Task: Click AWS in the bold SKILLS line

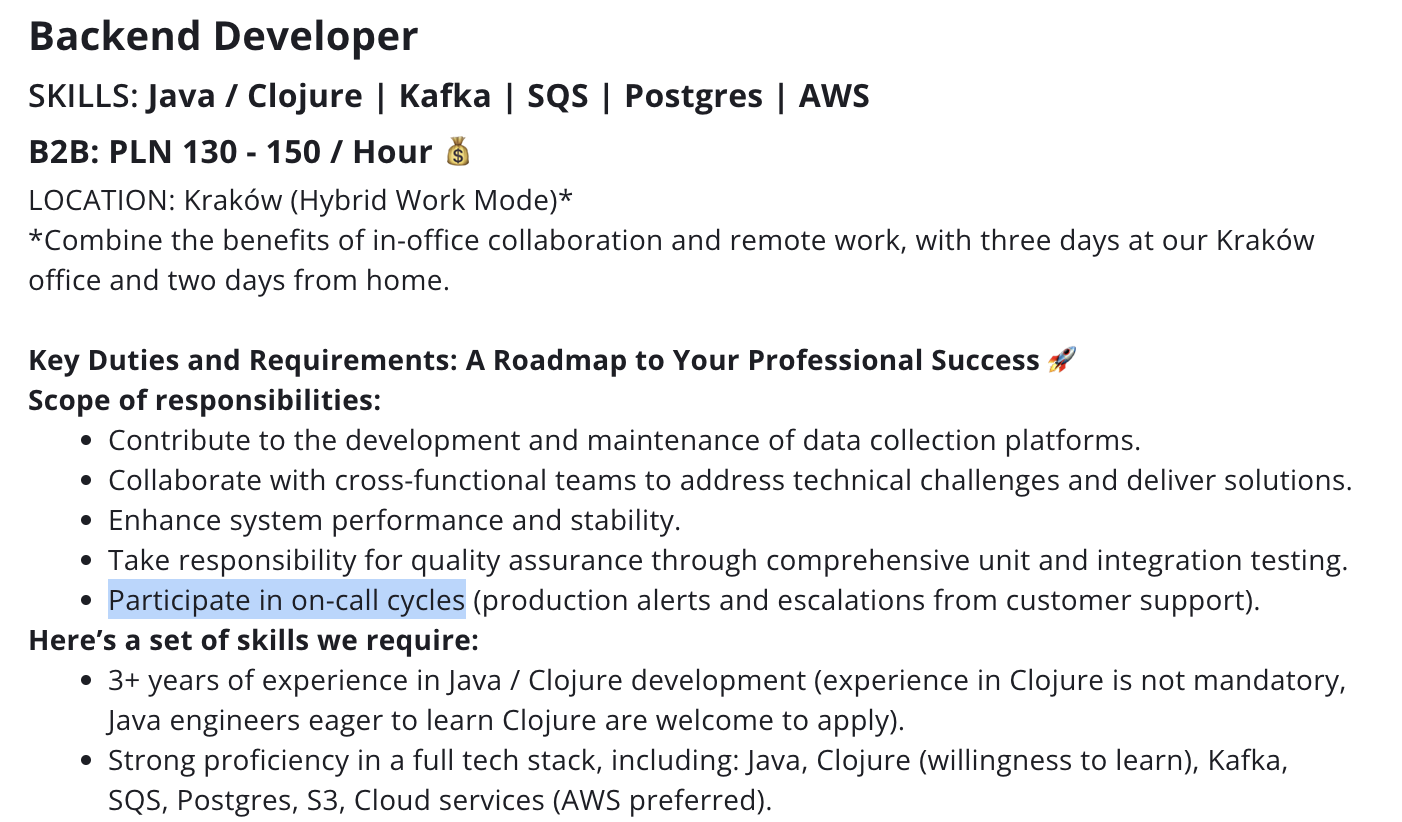Action: pos(834,97)
